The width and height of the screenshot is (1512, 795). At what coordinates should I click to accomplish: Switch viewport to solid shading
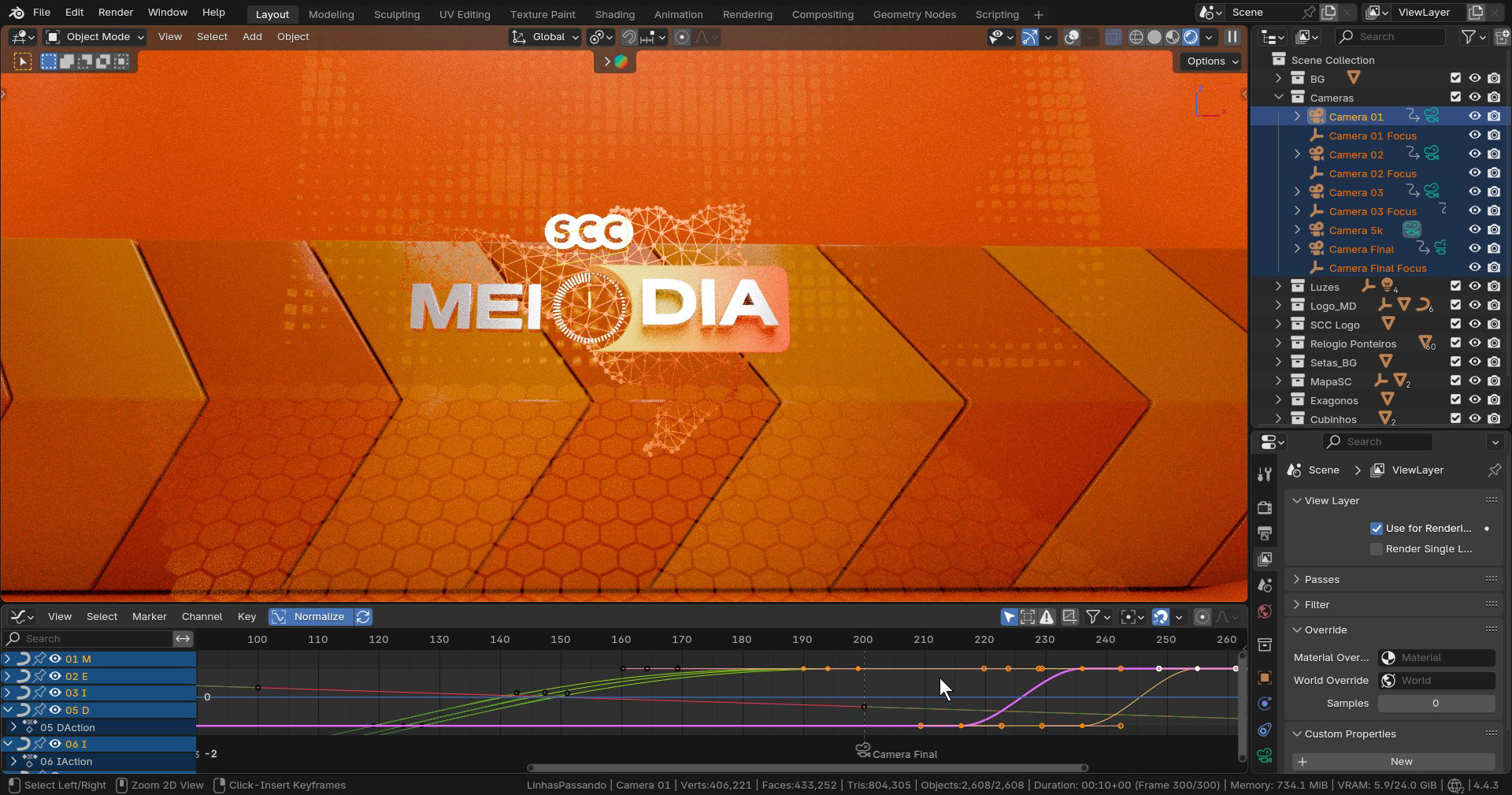click(x=1154, y=37)
